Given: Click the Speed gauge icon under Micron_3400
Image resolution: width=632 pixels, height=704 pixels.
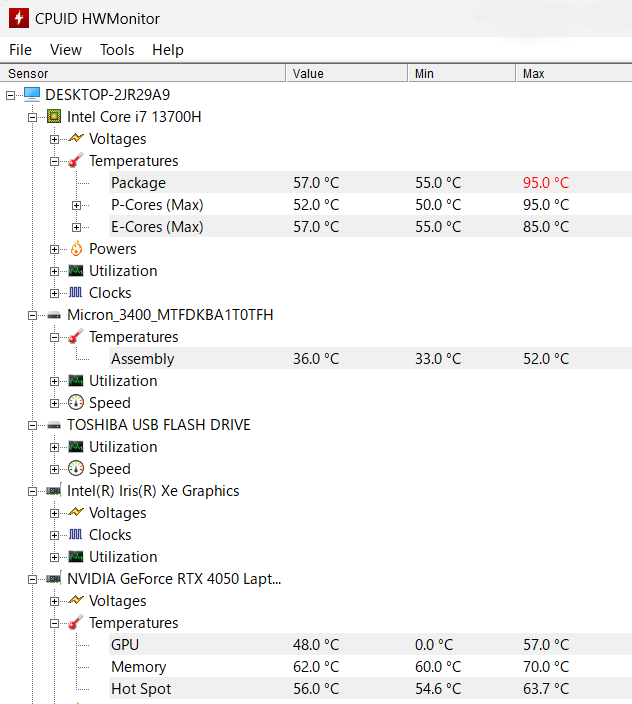Looking at the screenshot, I should (76, 402).
